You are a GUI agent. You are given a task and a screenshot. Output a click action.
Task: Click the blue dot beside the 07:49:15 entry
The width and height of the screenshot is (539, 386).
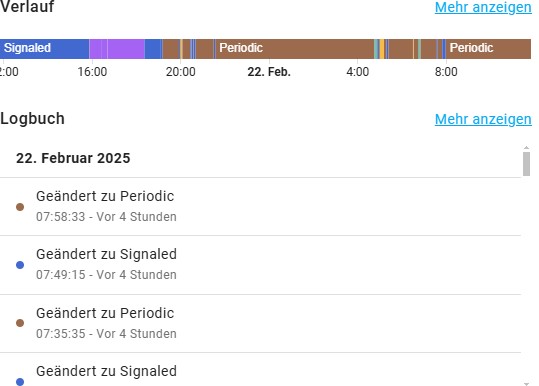(x=20, y=265)
